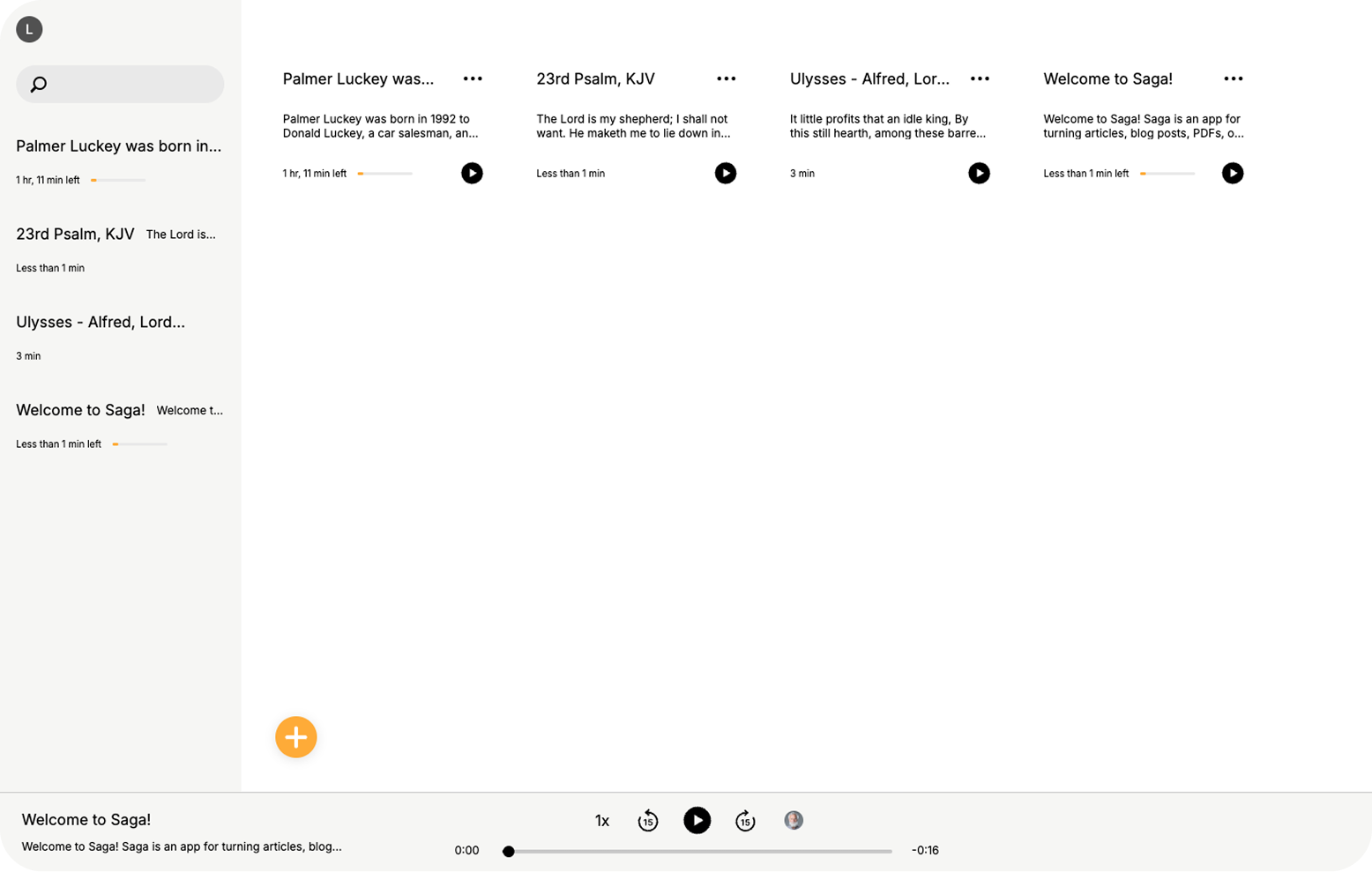Select Welcome to Saga! in sidebar
This screenshot has width=1372, height=872.
(120, 427)
